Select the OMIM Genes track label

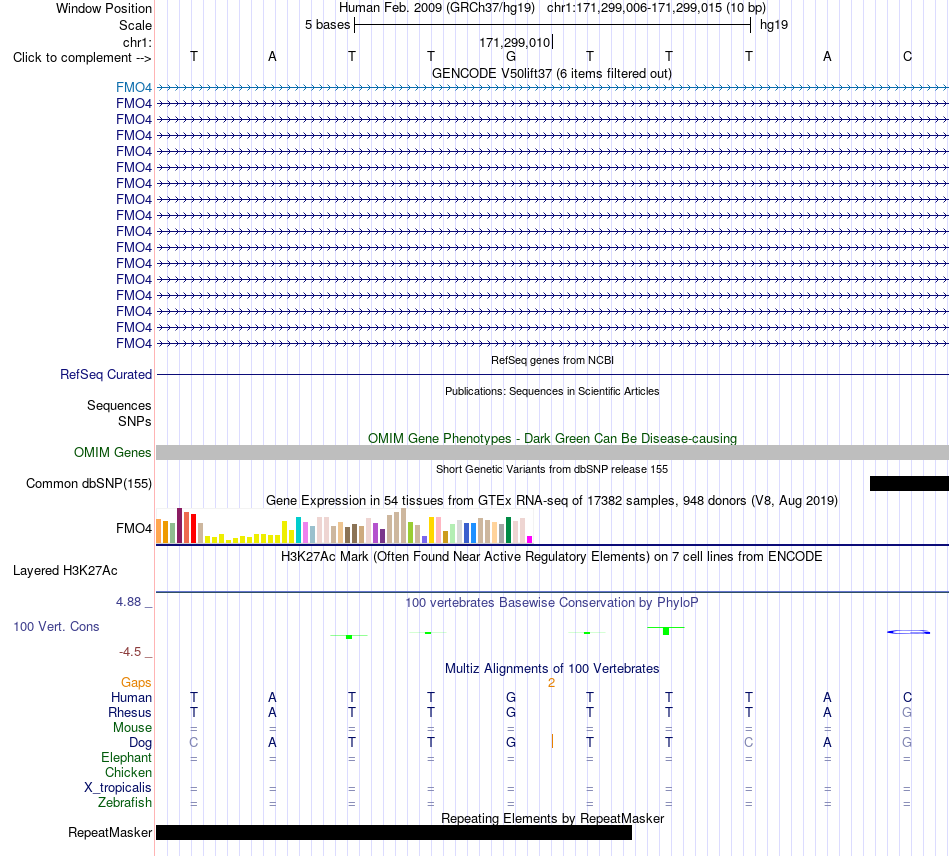[x=113, y=453]
